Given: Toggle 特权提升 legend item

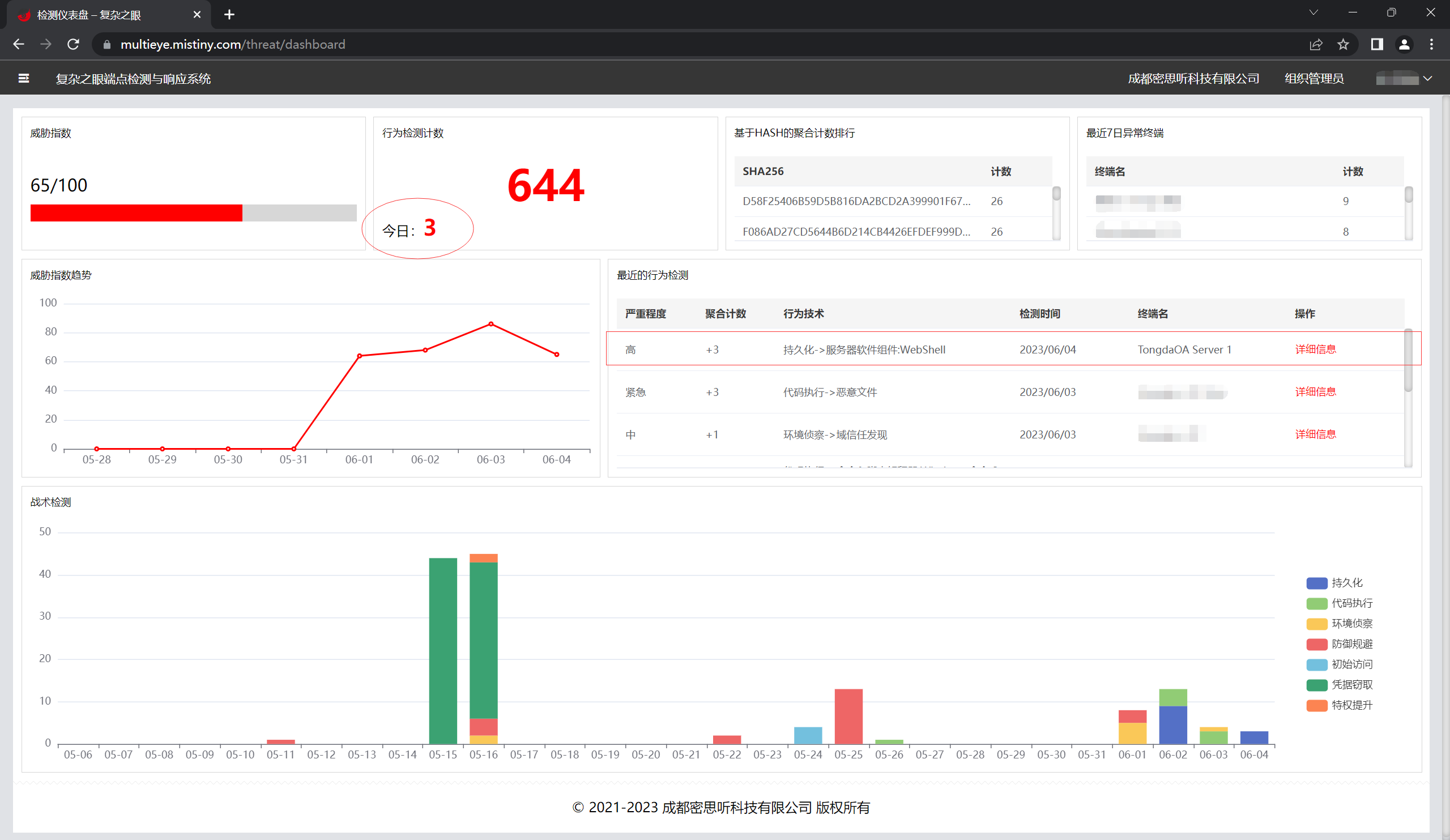Looking at the screenshot, I should click(1340, 705).
